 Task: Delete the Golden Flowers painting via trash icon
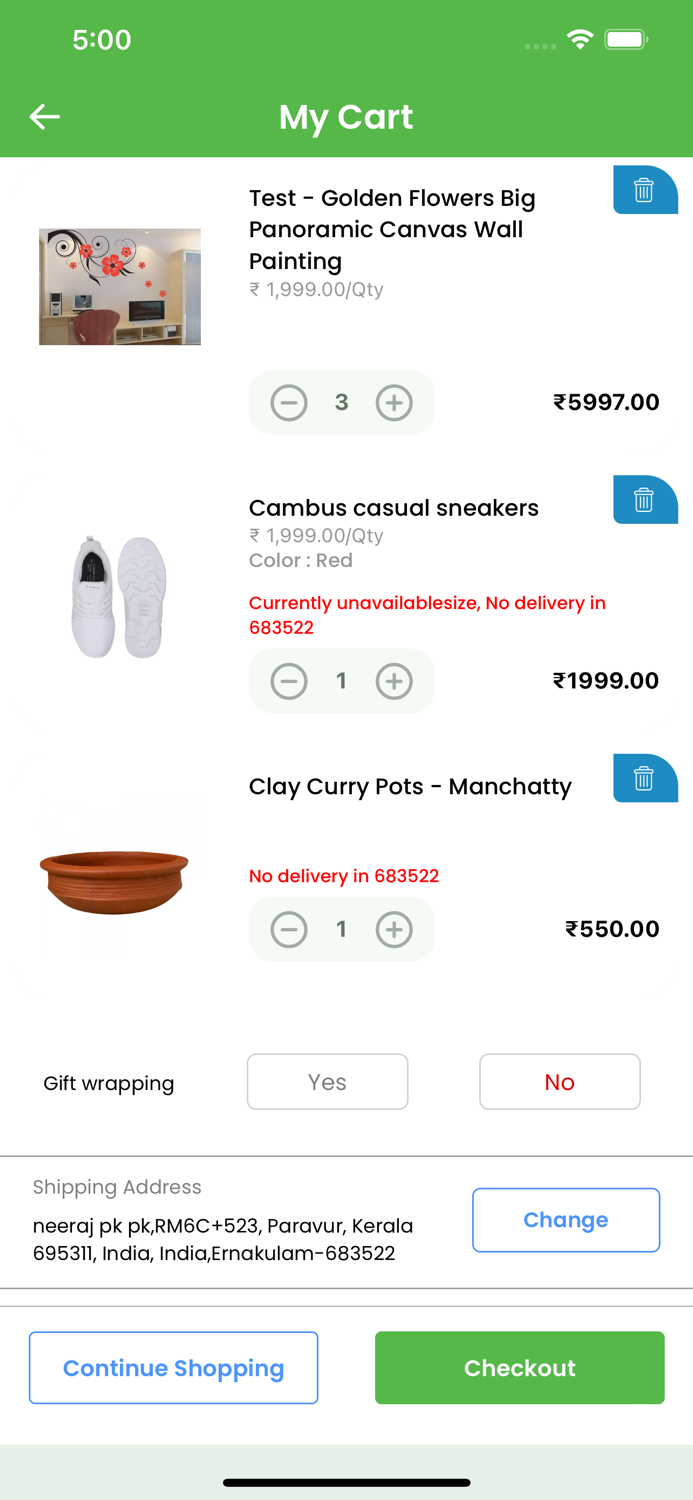tap(645, 189)
